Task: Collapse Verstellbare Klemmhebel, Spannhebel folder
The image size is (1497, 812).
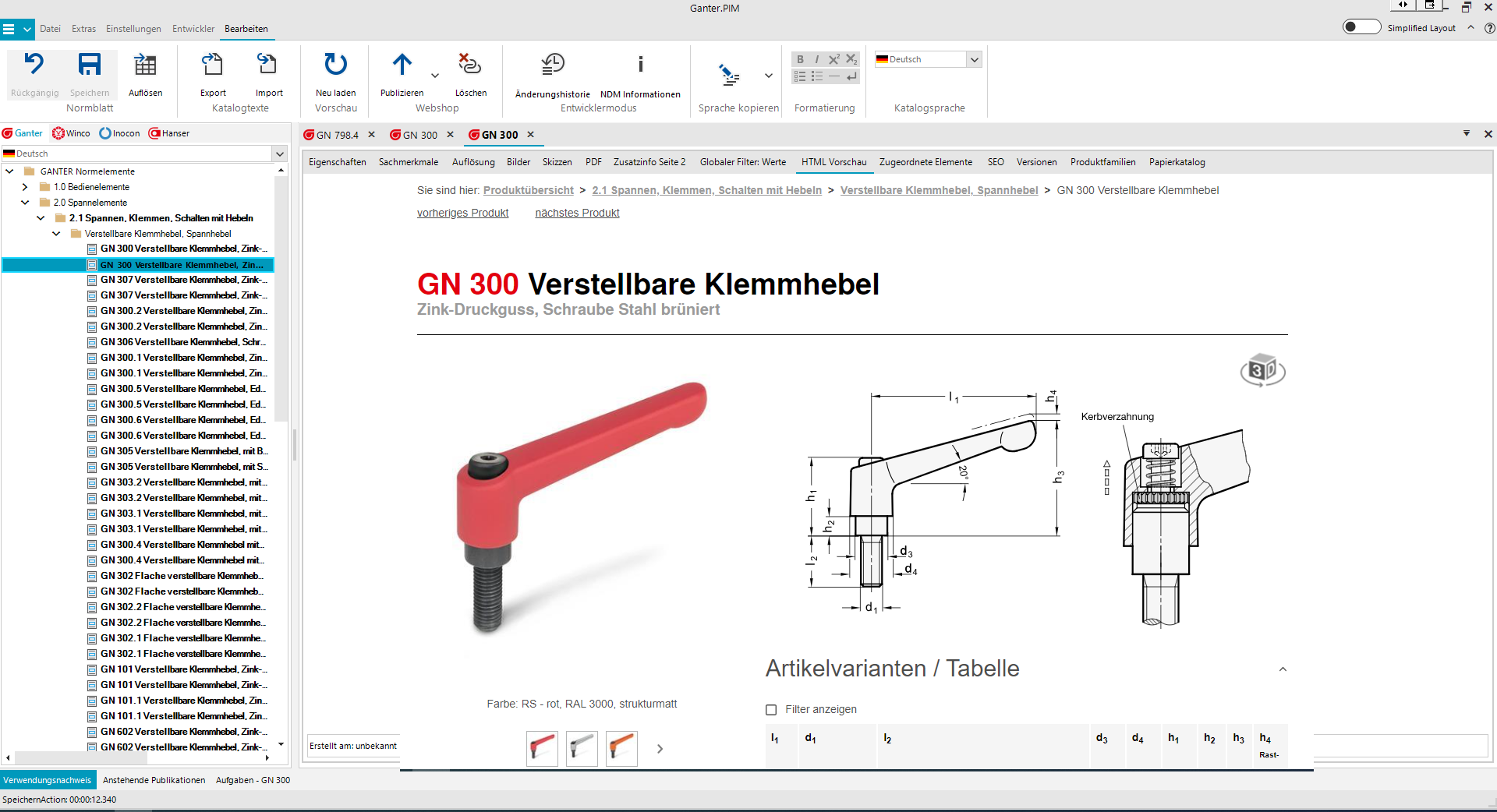Action: point(56,234)
